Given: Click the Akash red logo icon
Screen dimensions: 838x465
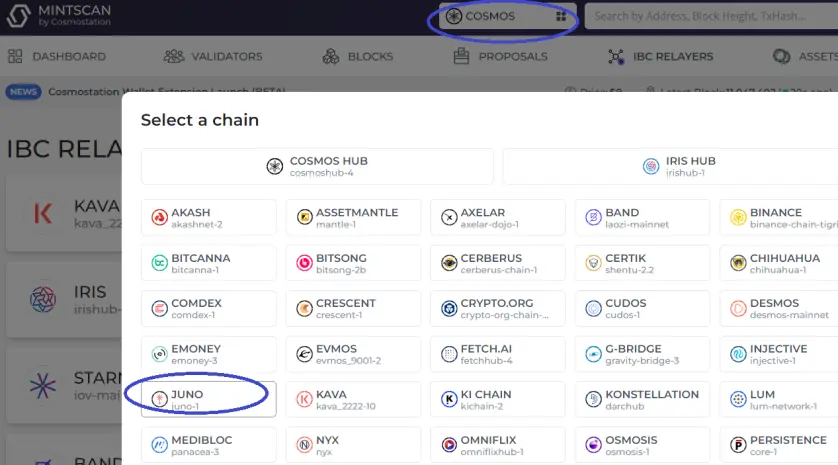Looking at the screenshot, I should coord(159,218).
